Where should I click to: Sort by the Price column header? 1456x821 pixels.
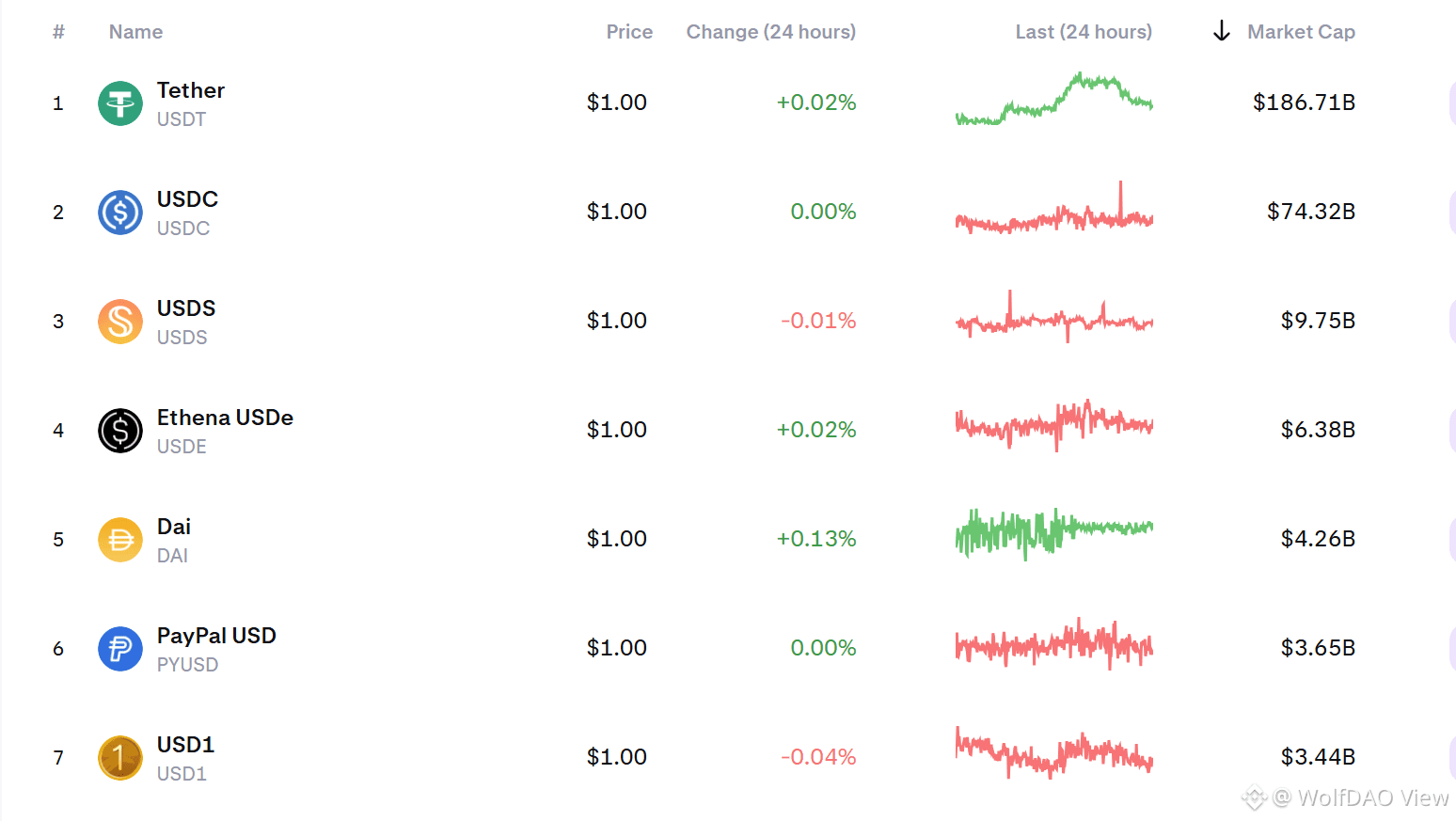coord(629,32)
